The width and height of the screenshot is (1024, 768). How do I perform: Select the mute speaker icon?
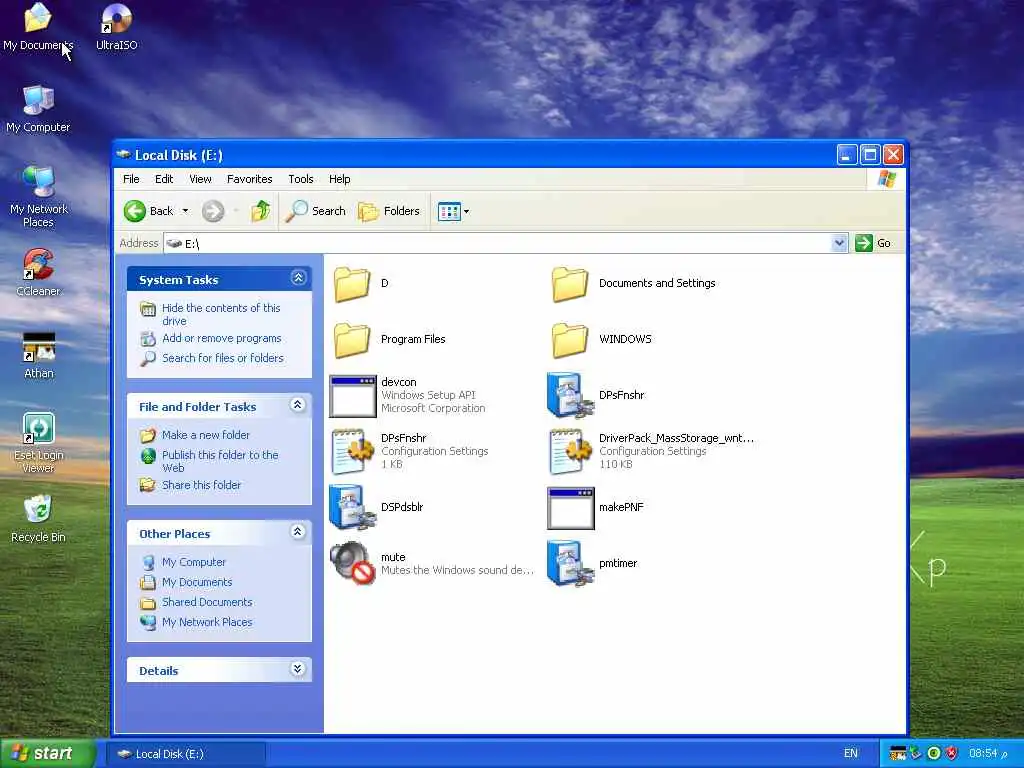pos(353,563)
